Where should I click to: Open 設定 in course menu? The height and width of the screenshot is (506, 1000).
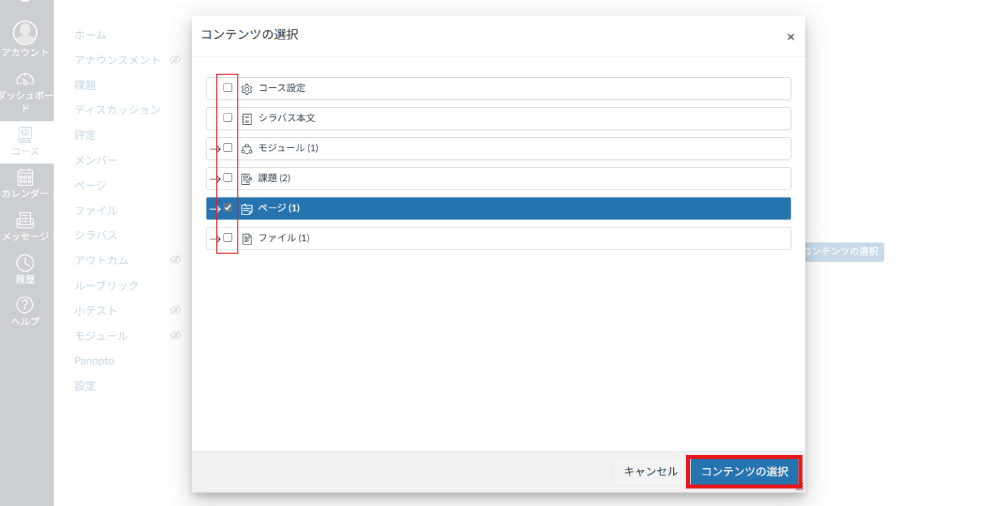click(x=85, y=385)
